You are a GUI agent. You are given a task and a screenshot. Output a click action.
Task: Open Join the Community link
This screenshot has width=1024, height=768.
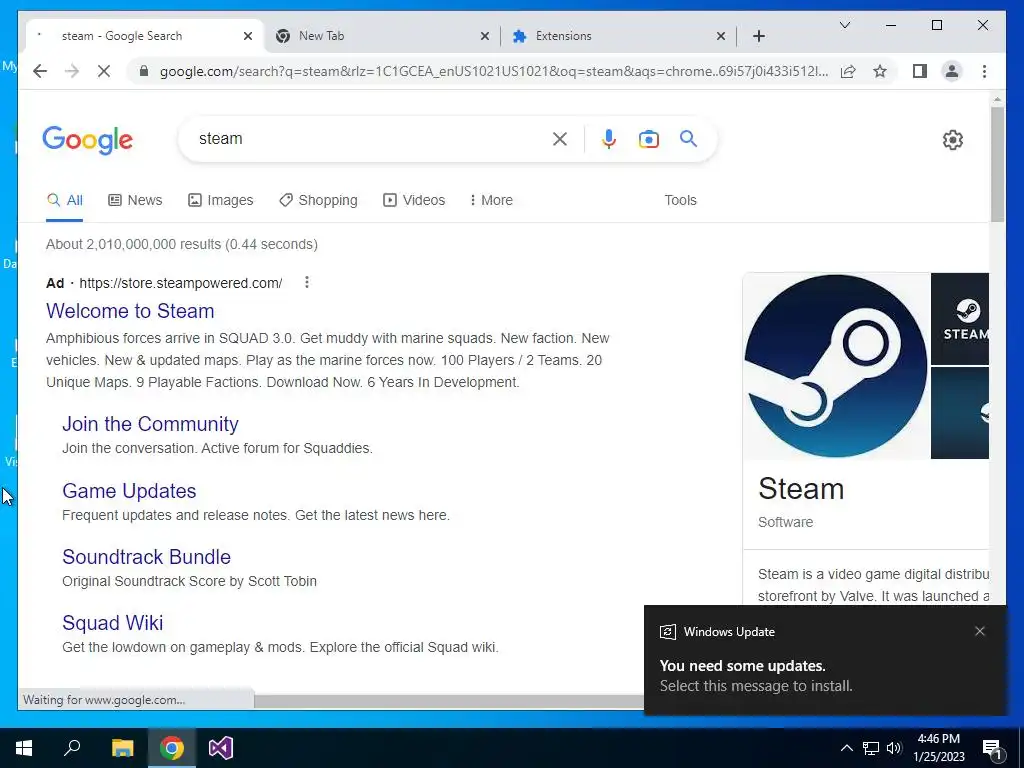click(x=150, y=424)
